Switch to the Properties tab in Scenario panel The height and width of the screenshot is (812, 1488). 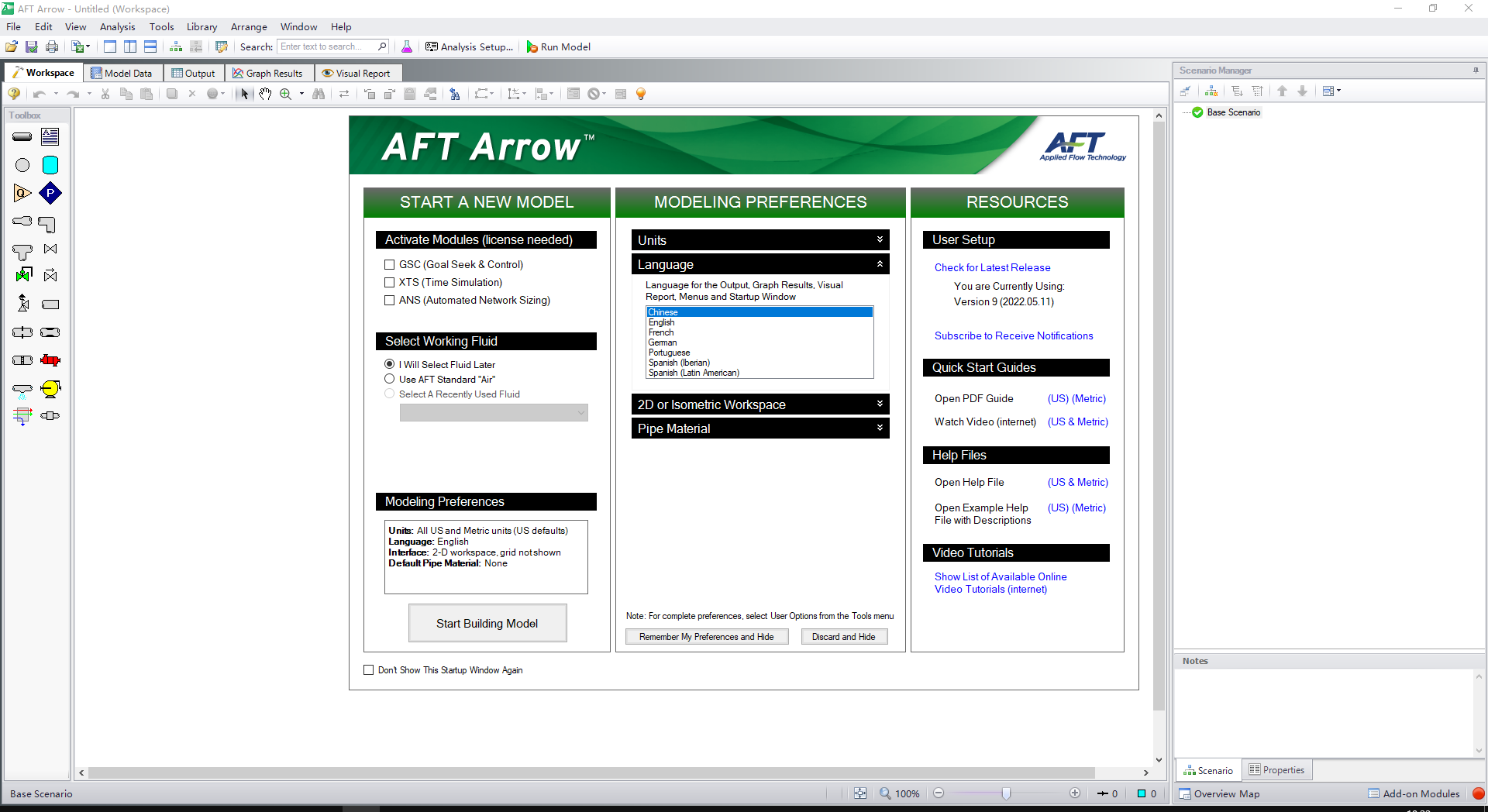click(1276, 770)
